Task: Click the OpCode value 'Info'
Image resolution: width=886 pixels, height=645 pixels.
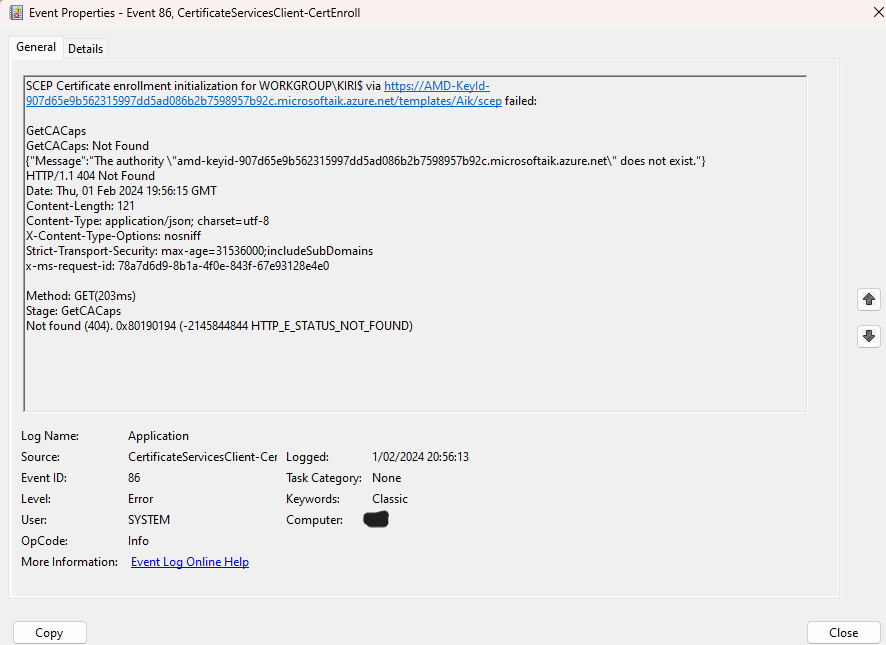Action: 138,541
